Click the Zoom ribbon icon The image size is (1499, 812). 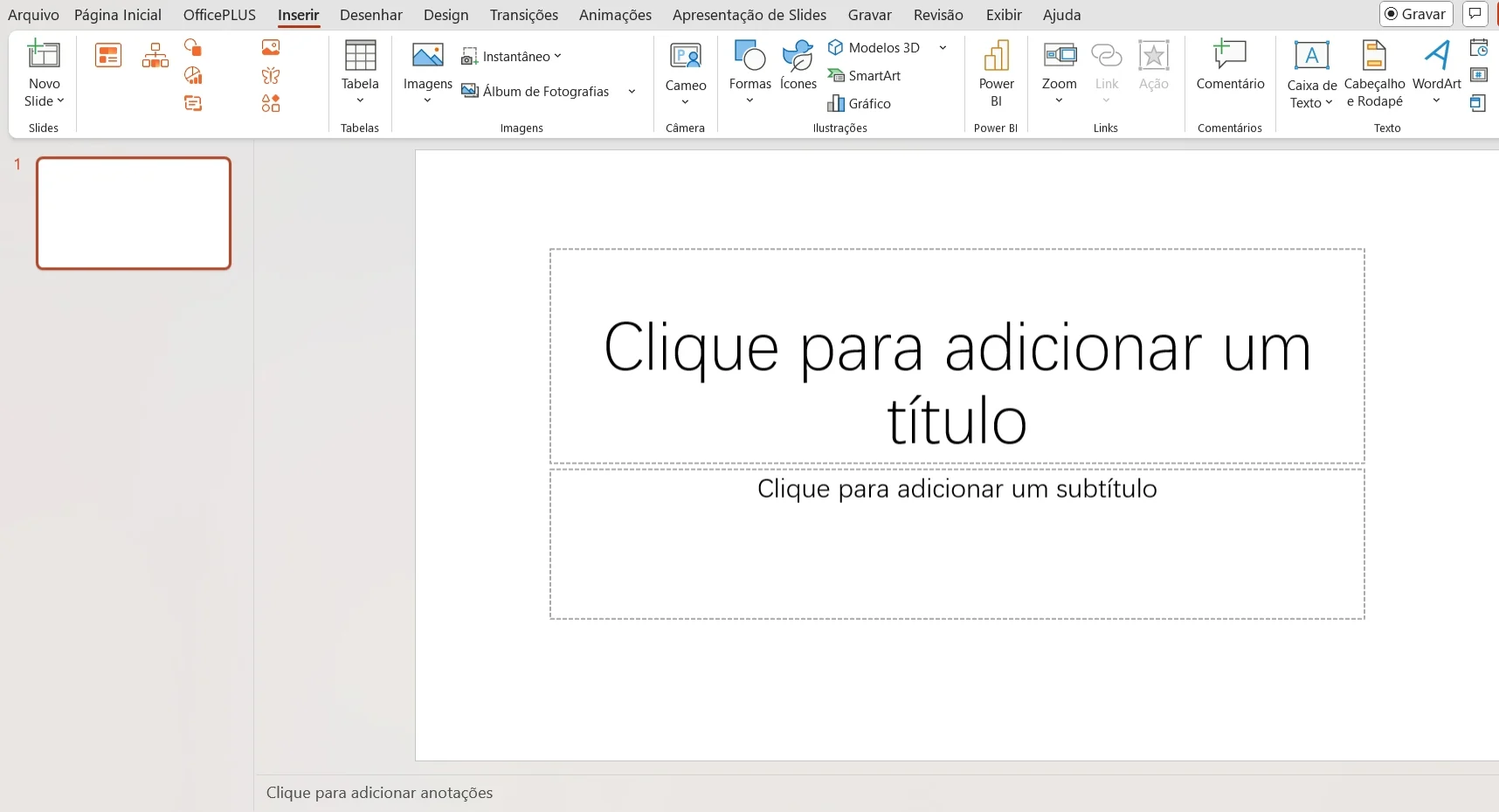[1060, 55]
